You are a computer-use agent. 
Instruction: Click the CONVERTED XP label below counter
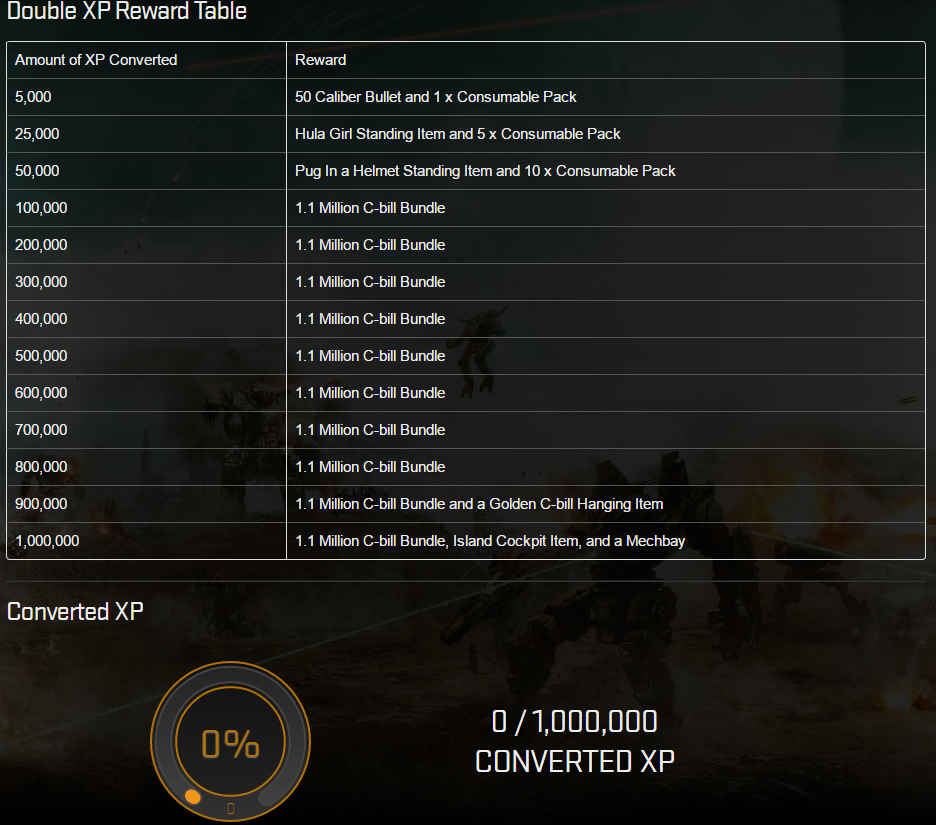pos(574,762)
